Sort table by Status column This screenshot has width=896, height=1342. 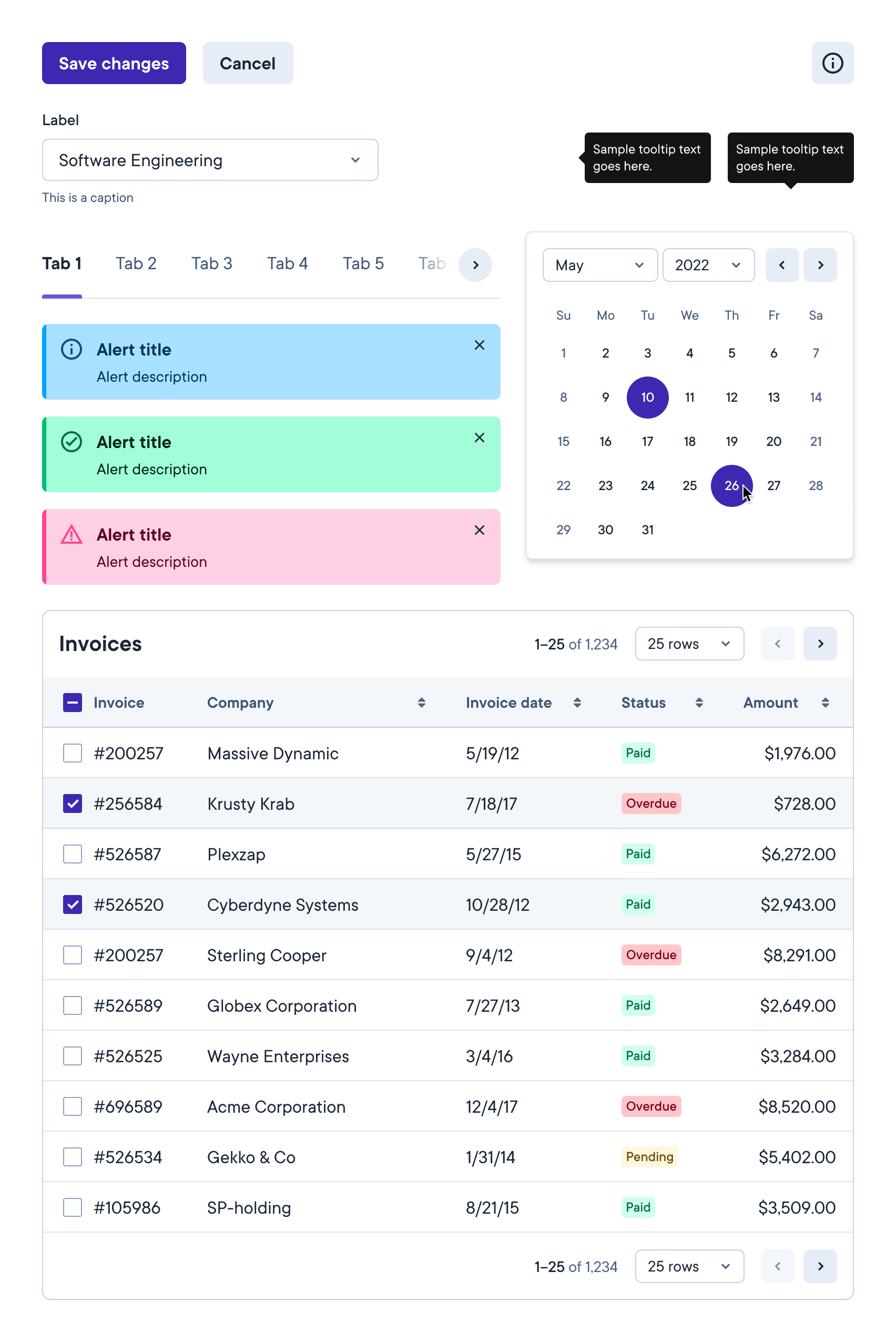698,703
